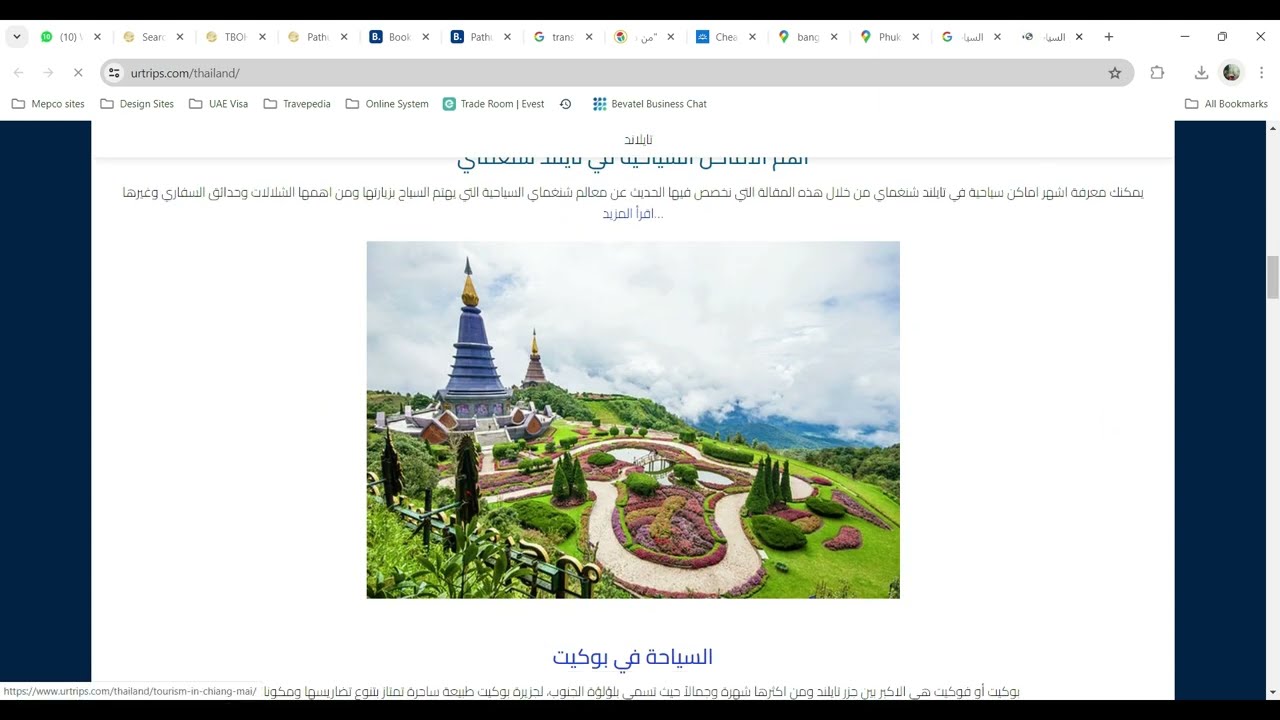1280x720 pixels.
Task: Close the Book tab
Action: [x=425, y=37]
